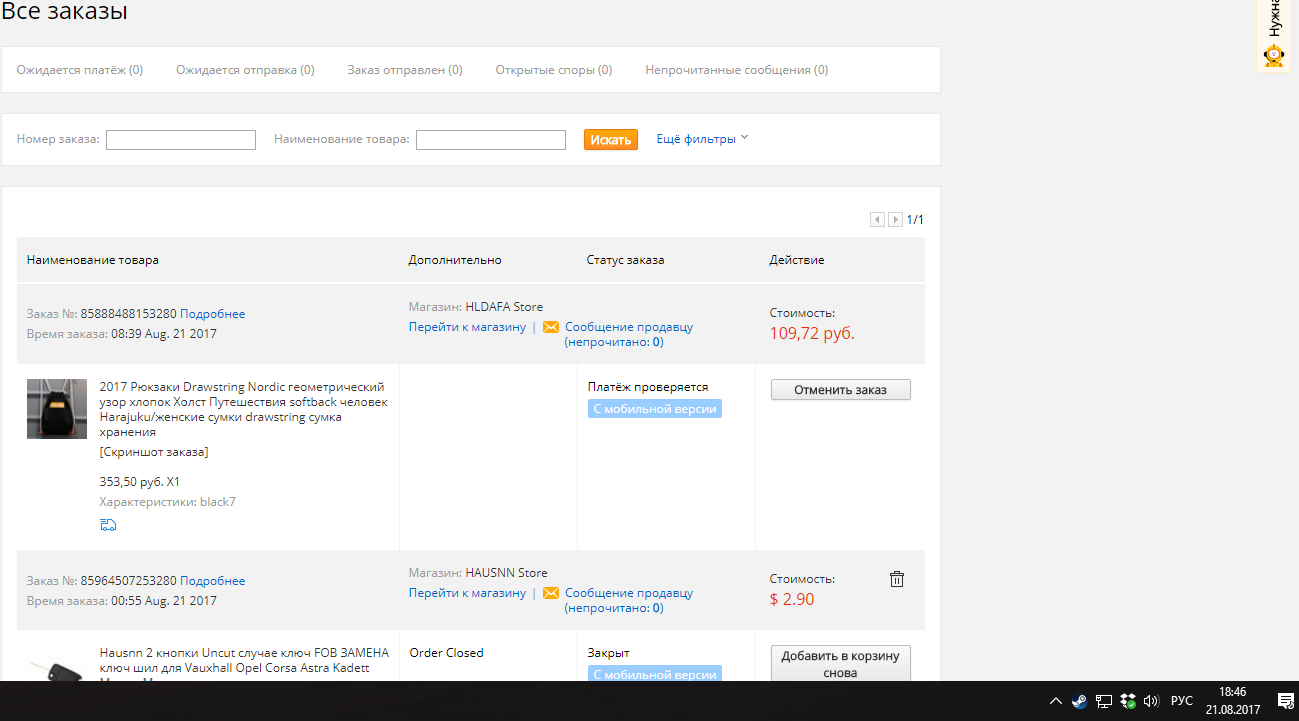Screen dimensions: 1299x721
Task: Open Ожидается платёж (0) tab
Action: (x=80, y=70)
